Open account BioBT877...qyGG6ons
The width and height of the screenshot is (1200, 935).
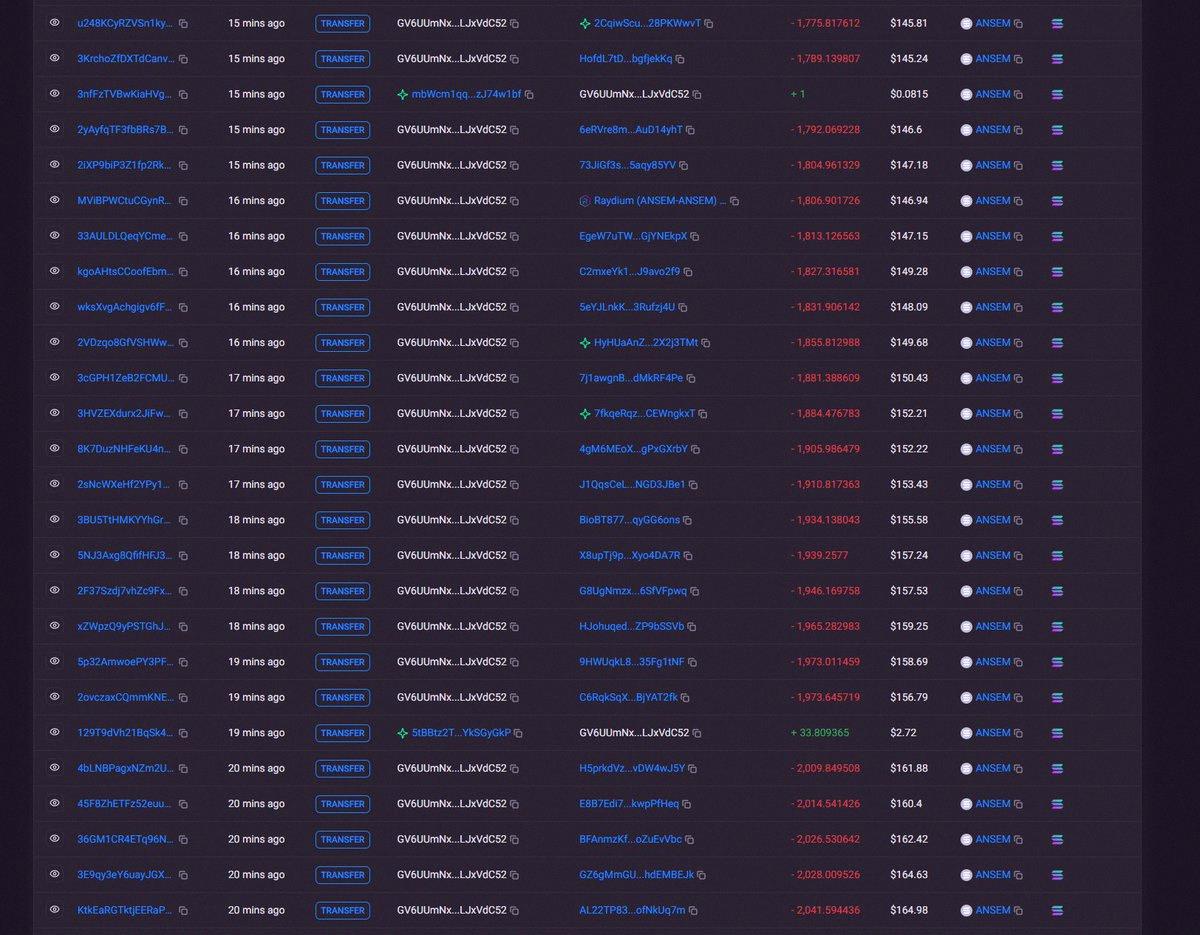[x=629, y=520]
